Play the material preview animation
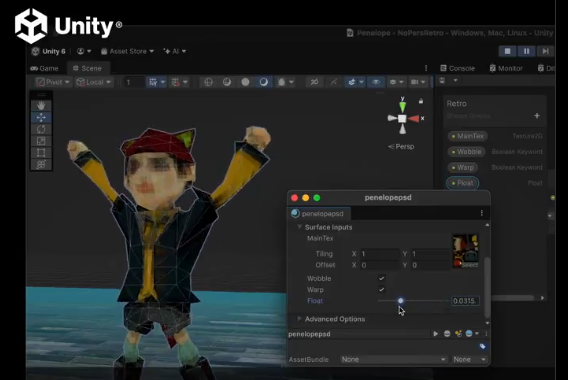The height and width of the screenshot is (380, 568). (x=435, y=334)
